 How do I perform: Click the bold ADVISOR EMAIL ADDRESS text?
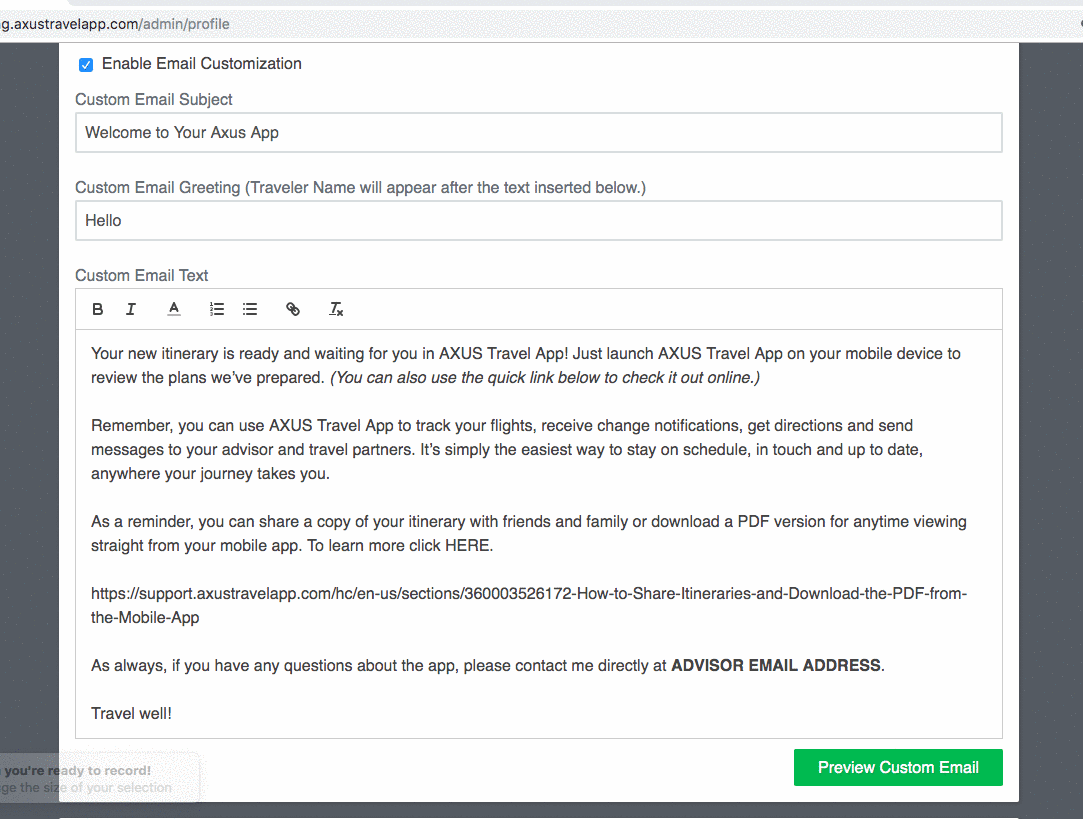[776, 666]
